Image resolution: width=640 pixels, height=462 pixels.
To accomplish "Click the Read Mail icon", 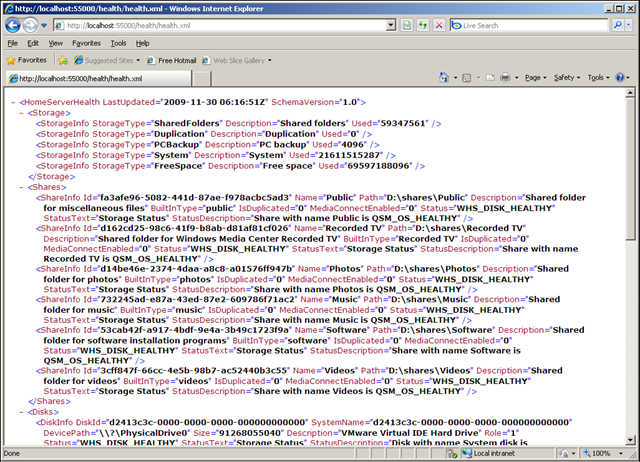I will click(x=491, y=78).
